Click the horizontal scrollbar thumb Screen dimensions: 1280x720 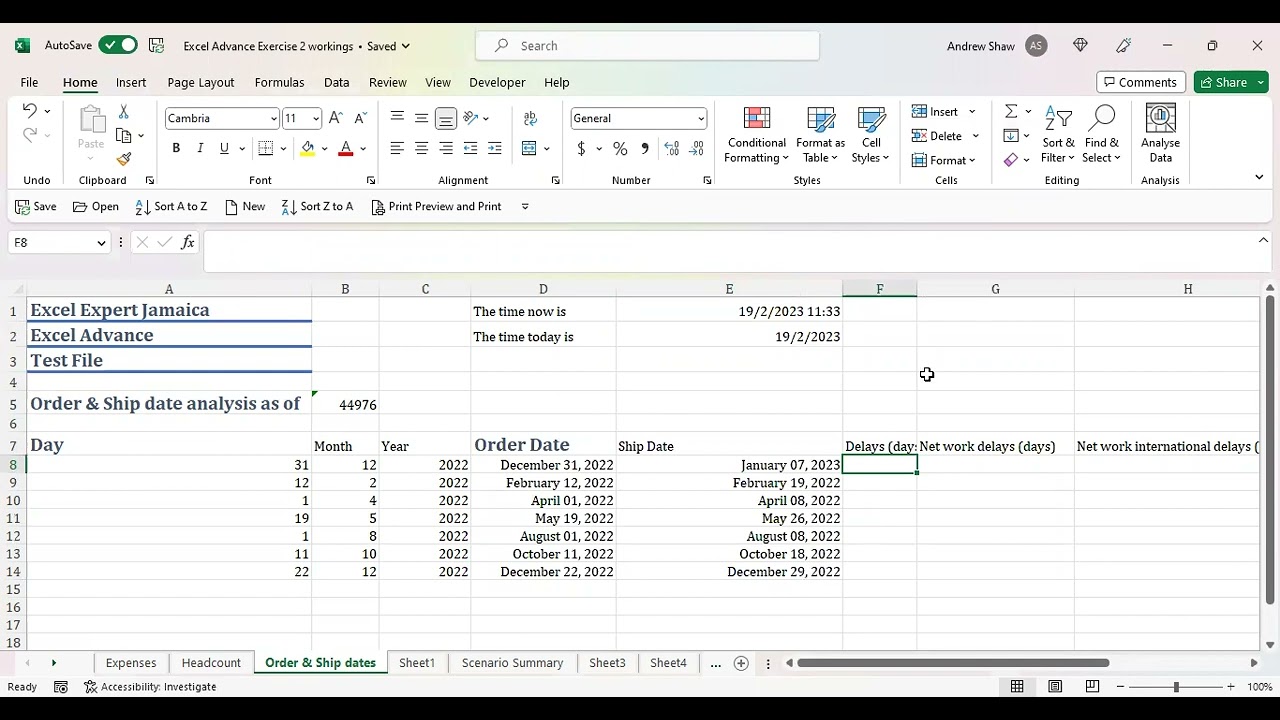(953, 663)
